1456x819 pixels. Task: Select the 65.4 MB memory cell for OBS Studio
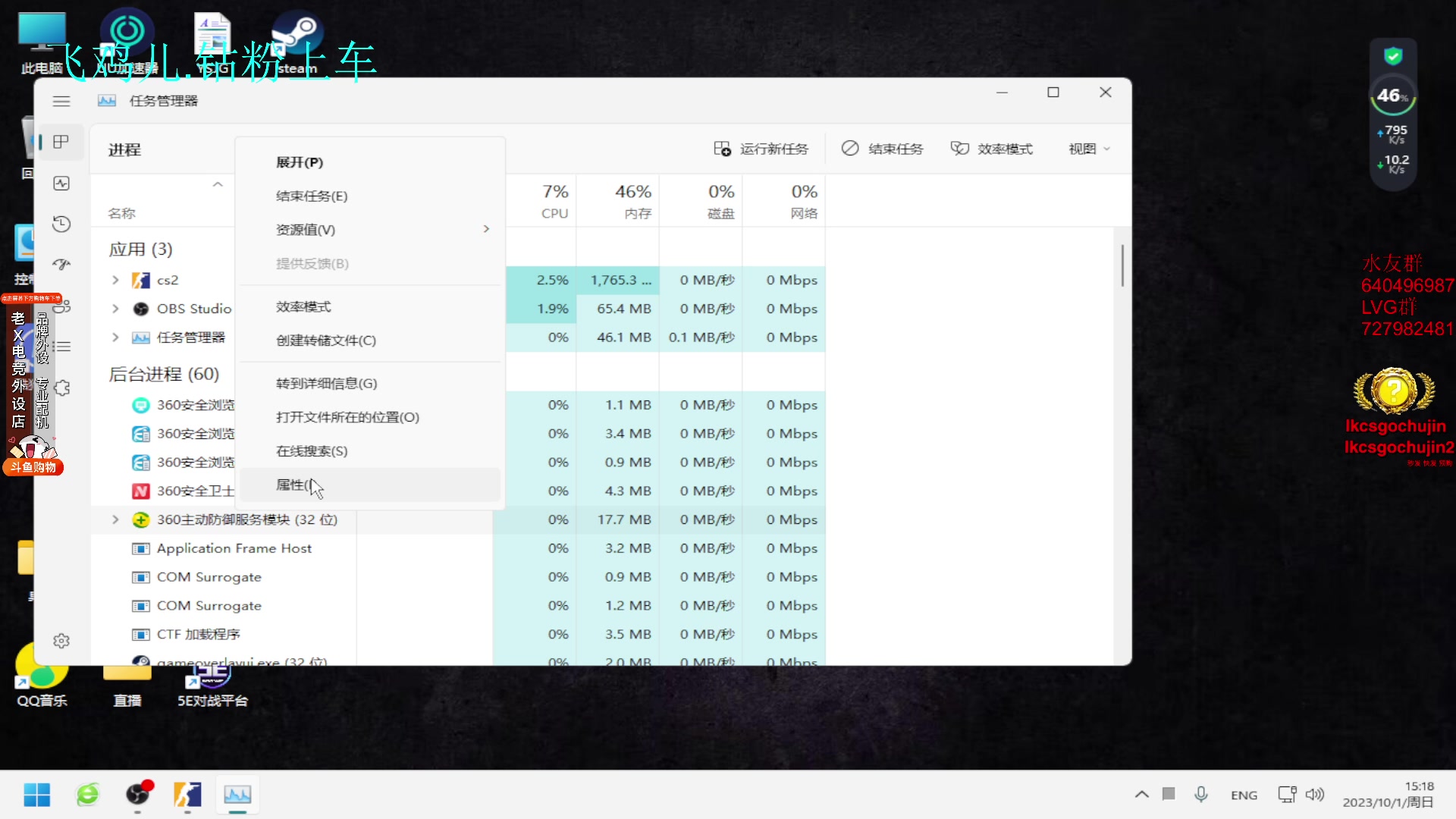[x=617, y=309]
